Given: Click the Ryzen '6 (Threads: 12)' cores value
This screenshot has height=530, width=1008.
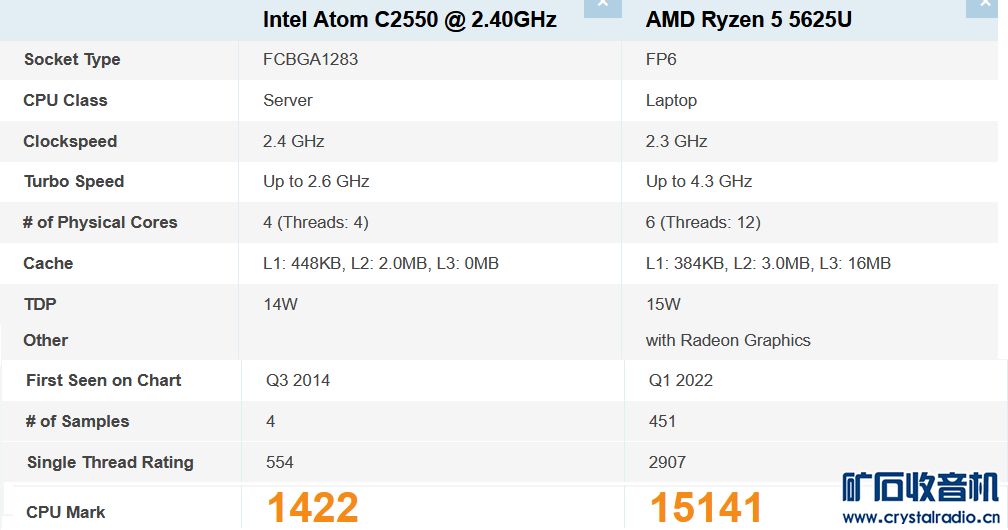Looking at the screenshot, I should coord(703,222).
